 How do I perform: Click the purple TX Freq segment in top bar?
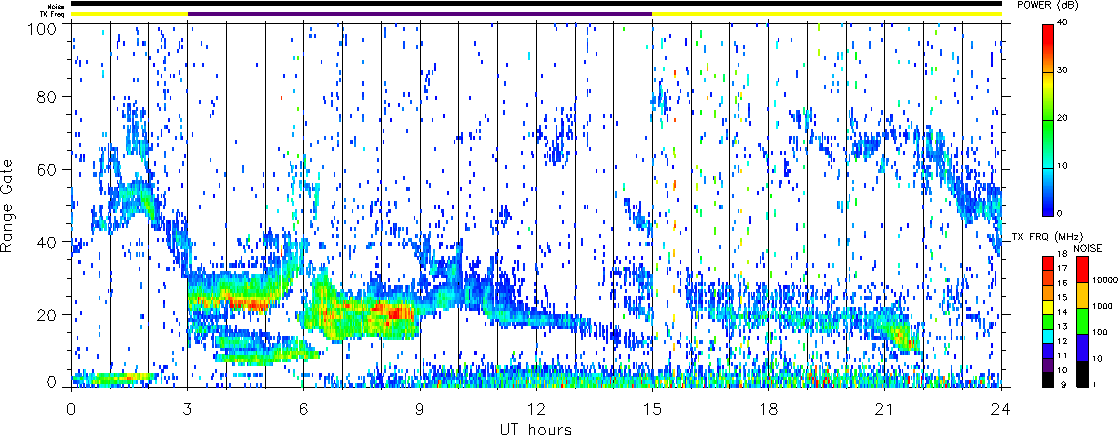tap(419, 14)
